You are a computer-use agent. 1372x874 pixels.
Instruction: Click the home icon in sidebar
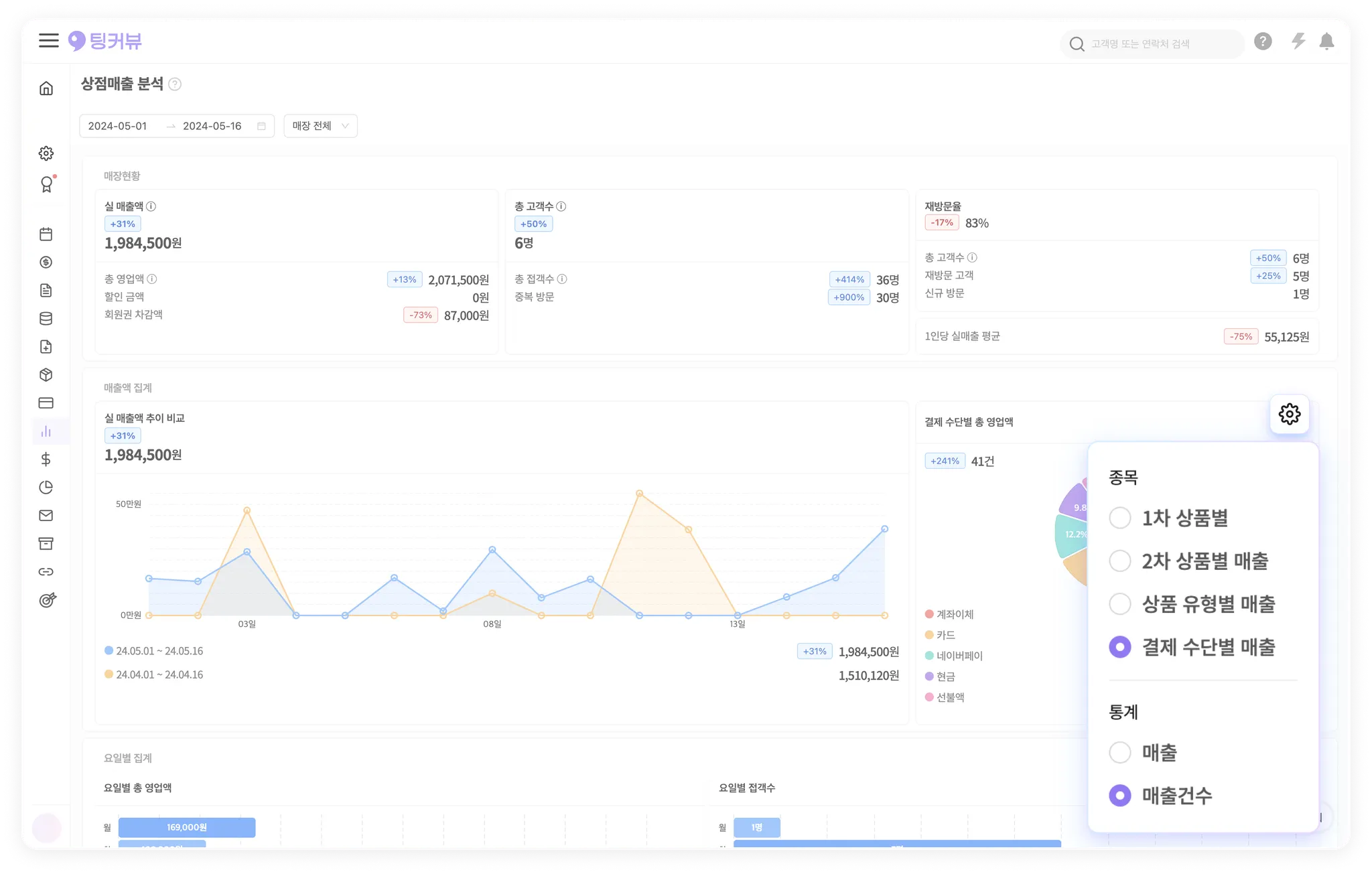[x=46, y=88]
